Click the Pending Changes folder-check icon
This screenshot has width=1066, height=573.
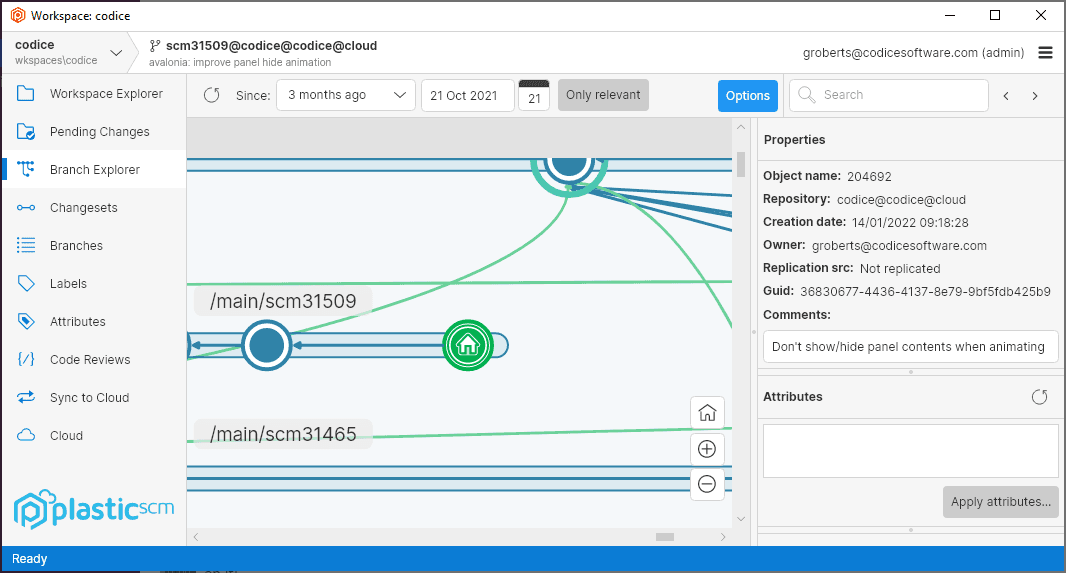tap(26, 131)
